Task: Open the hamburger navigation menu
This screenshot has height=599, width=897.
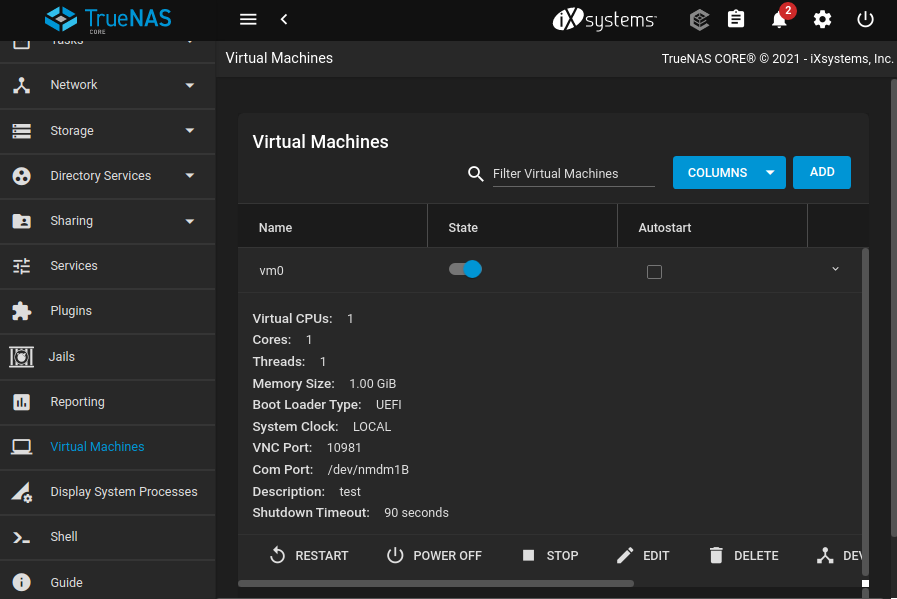Action: (x=248, y=19)
